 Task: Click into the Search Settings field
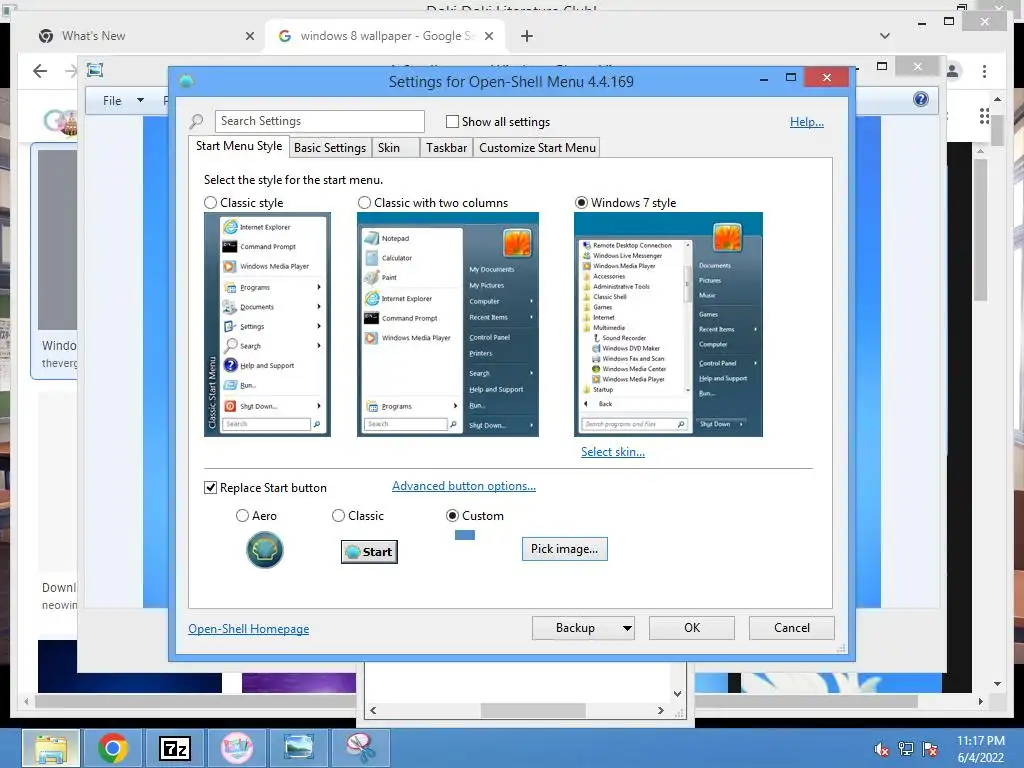click(319, 121)
